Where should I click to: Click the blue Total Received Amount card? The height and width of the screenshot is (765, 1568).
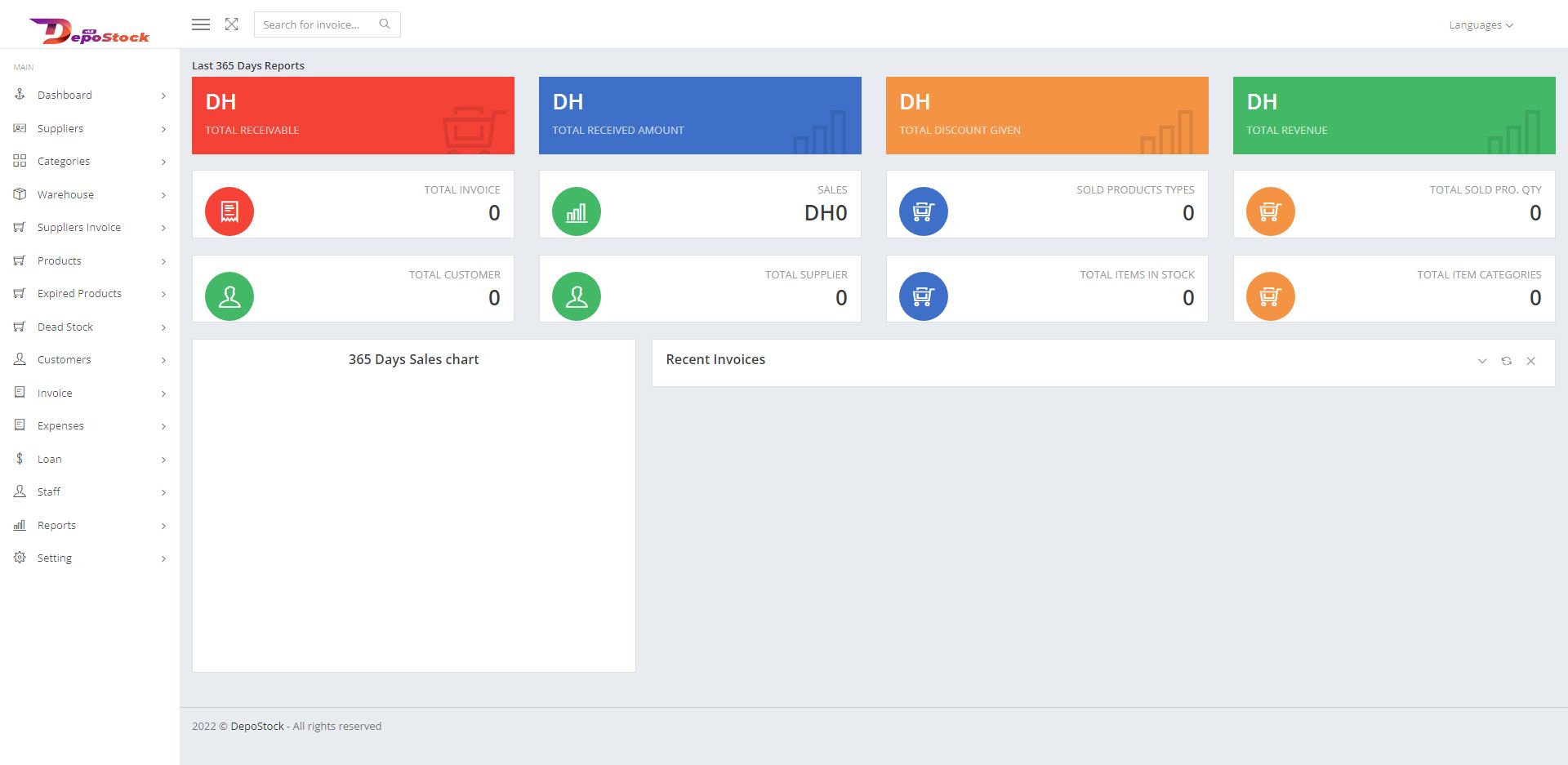click(x=700, y=115)
